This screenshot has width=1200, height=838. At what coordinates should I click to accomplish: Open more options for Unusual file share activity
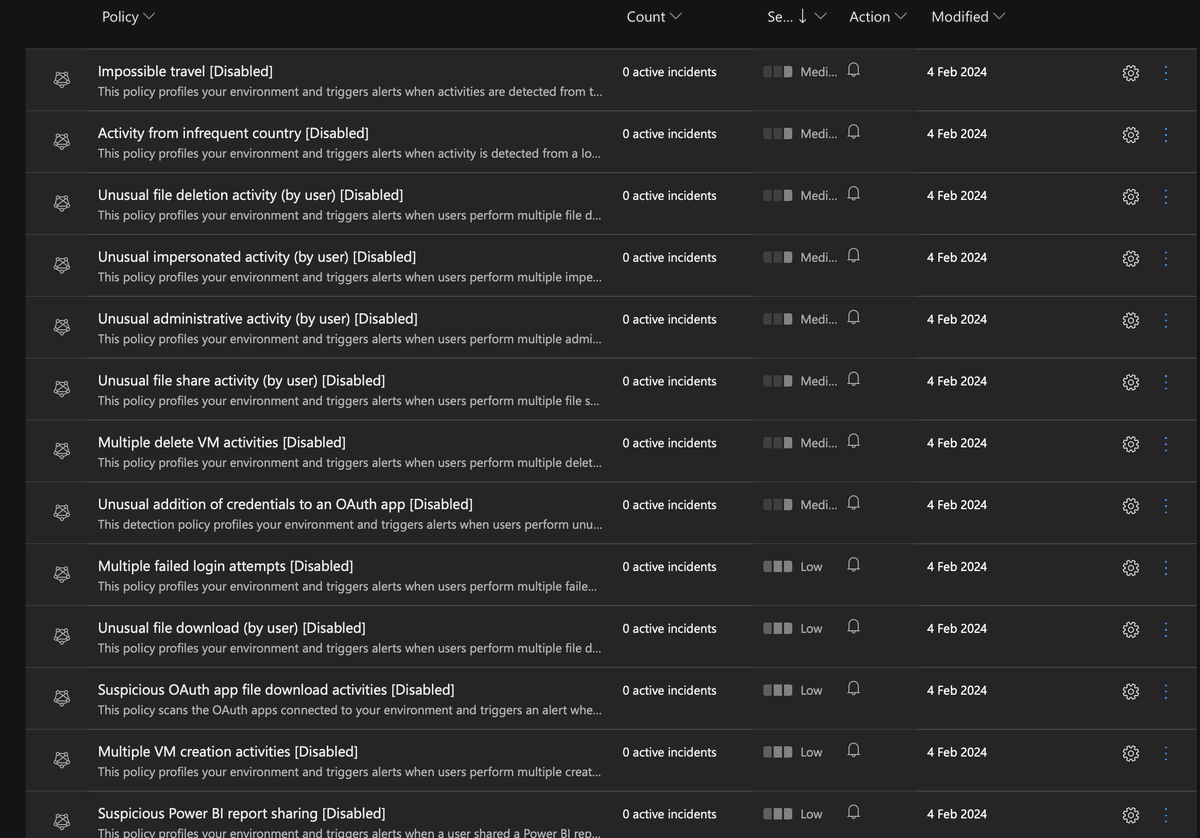click(1166, 382)
